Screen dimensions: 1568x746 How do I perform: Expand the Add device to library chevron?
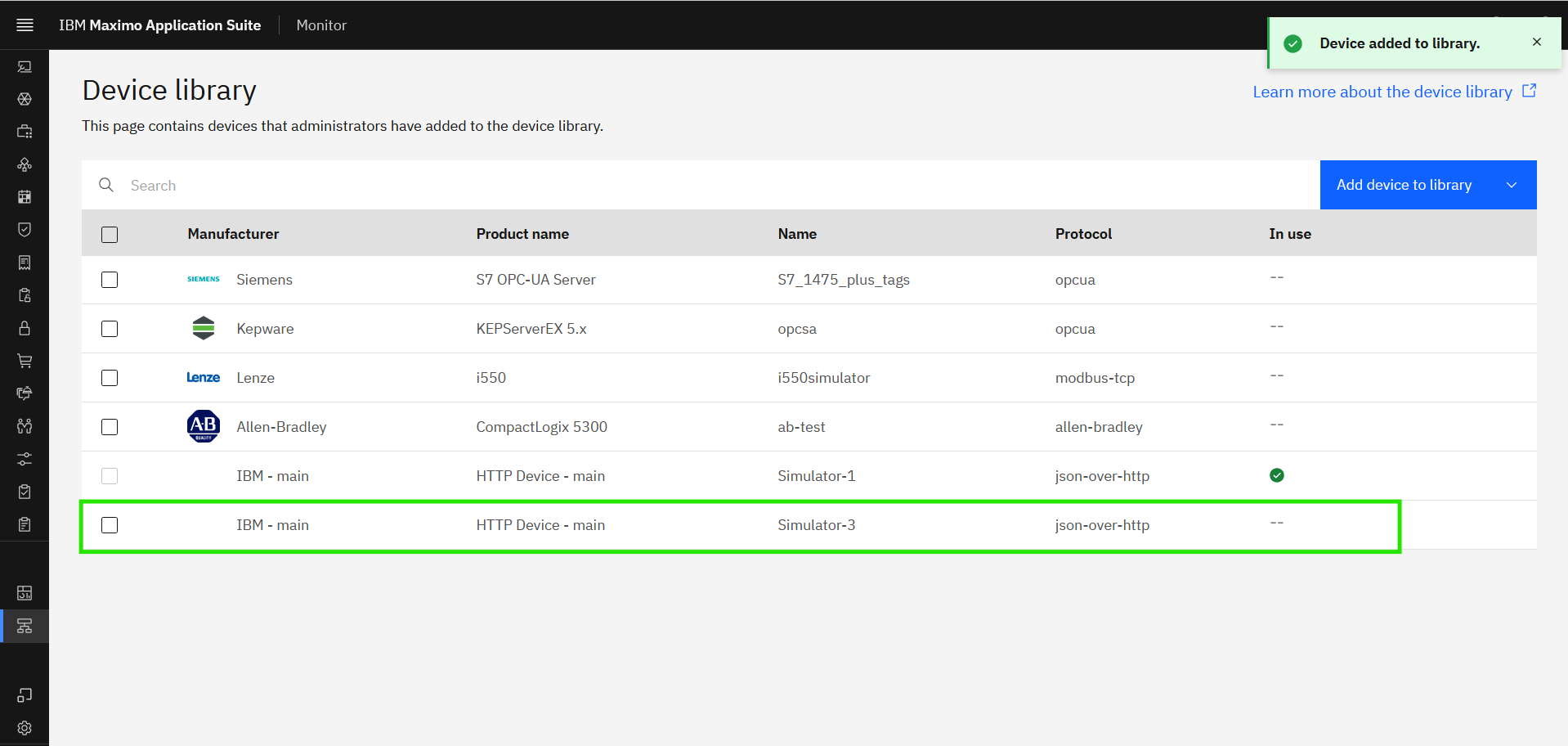pyautogui.click(x=1512, y=185)
